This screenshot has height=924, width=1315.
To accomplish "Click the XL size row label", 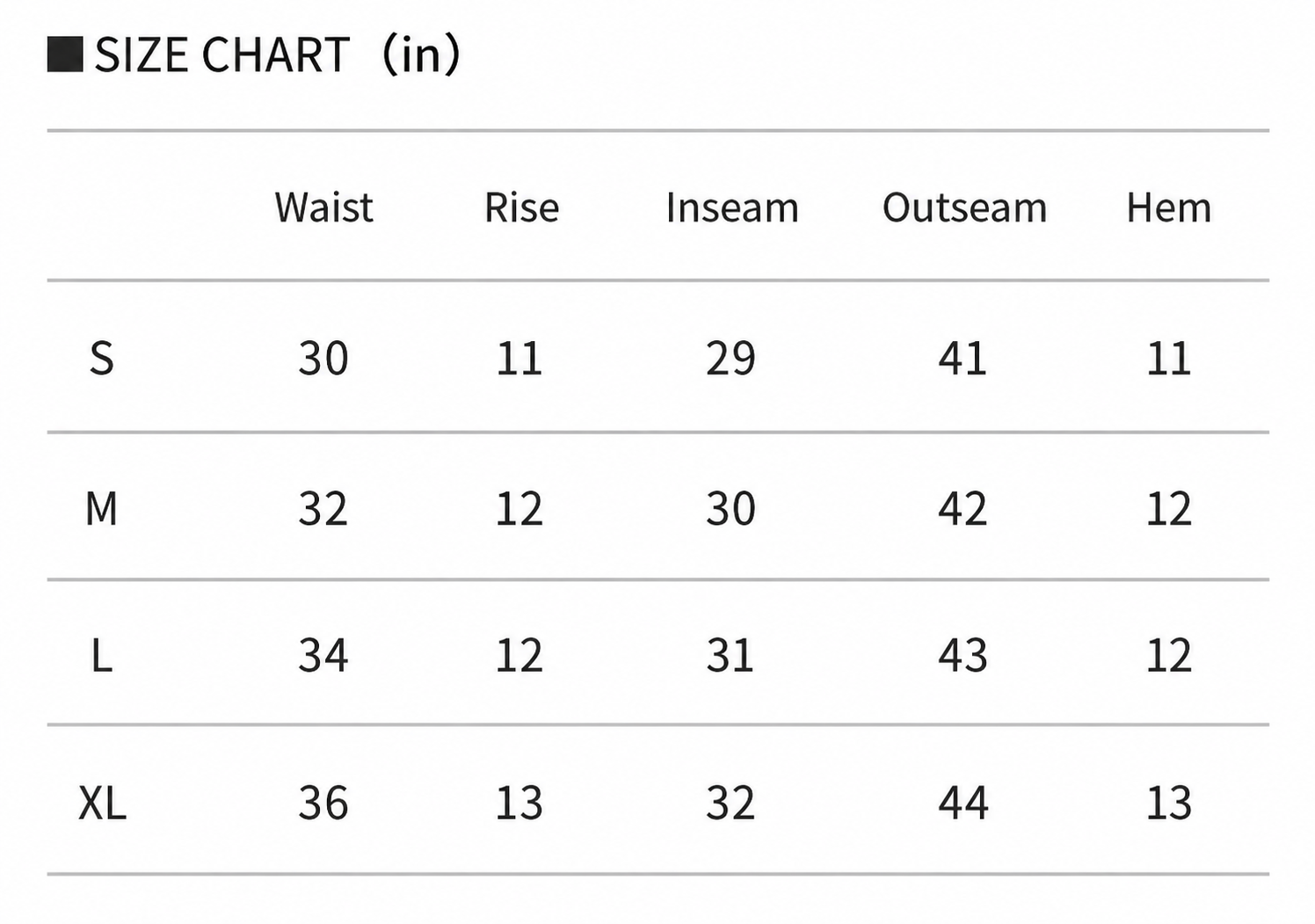I will (x=103, y=803).
